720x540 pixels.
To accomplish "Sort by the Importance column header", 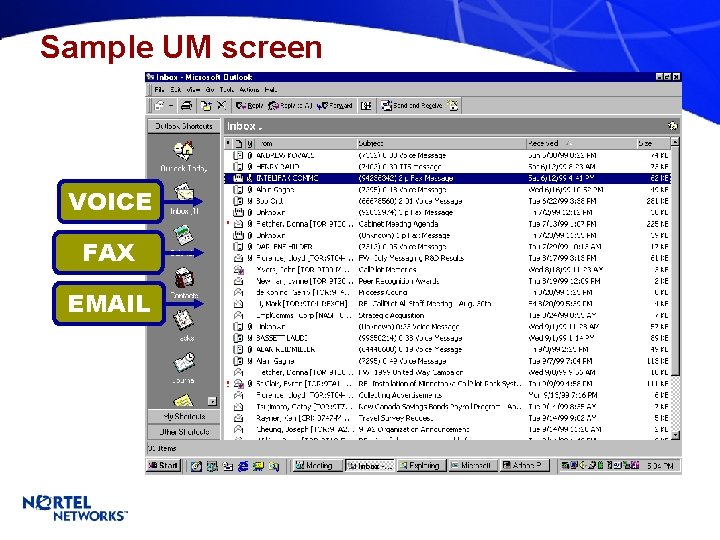I will (x=228, y=143).
